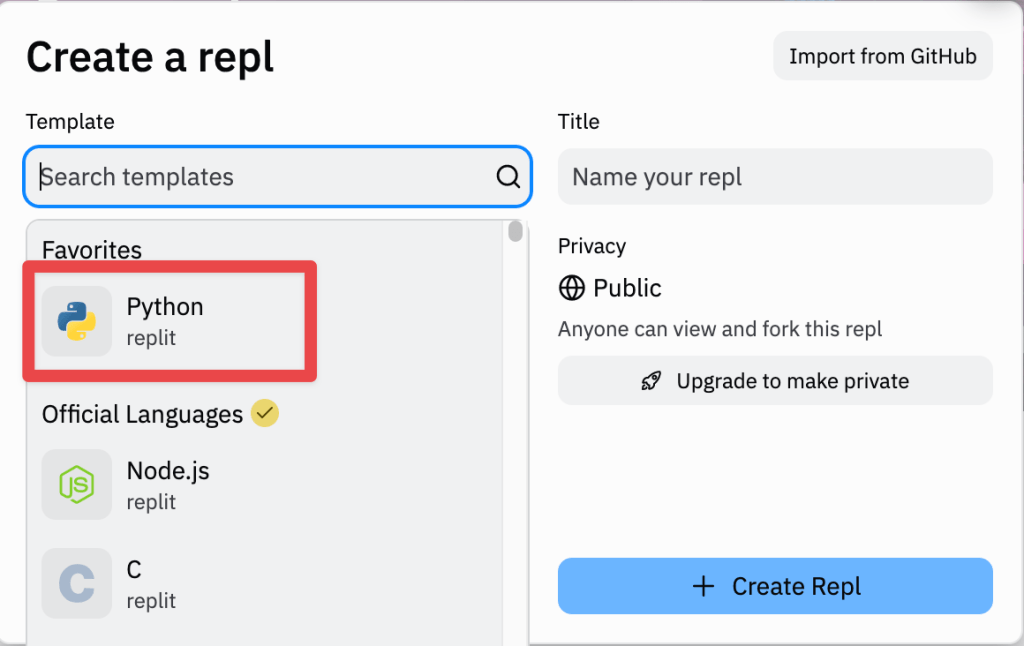The image size is (1024, 646).
Task: Click the green Node.js logo icon
Action: coord(77,485)
